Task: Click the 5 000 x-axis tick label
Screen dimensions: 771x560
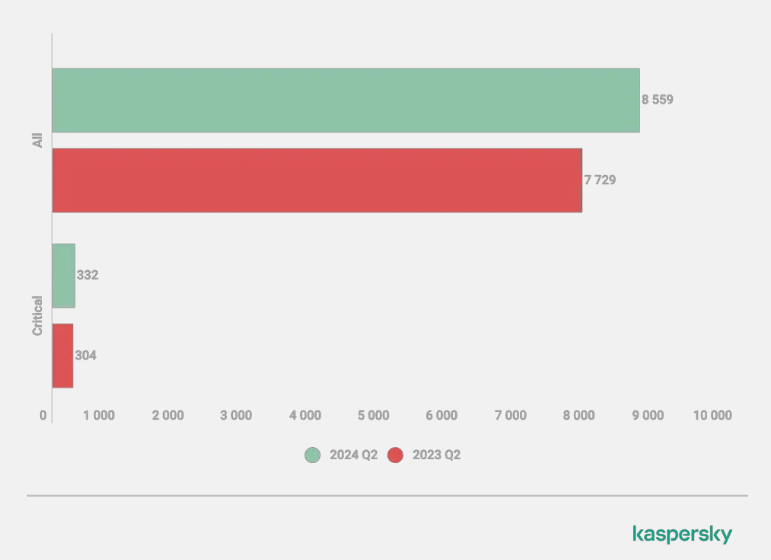Action: click(373, 416)
